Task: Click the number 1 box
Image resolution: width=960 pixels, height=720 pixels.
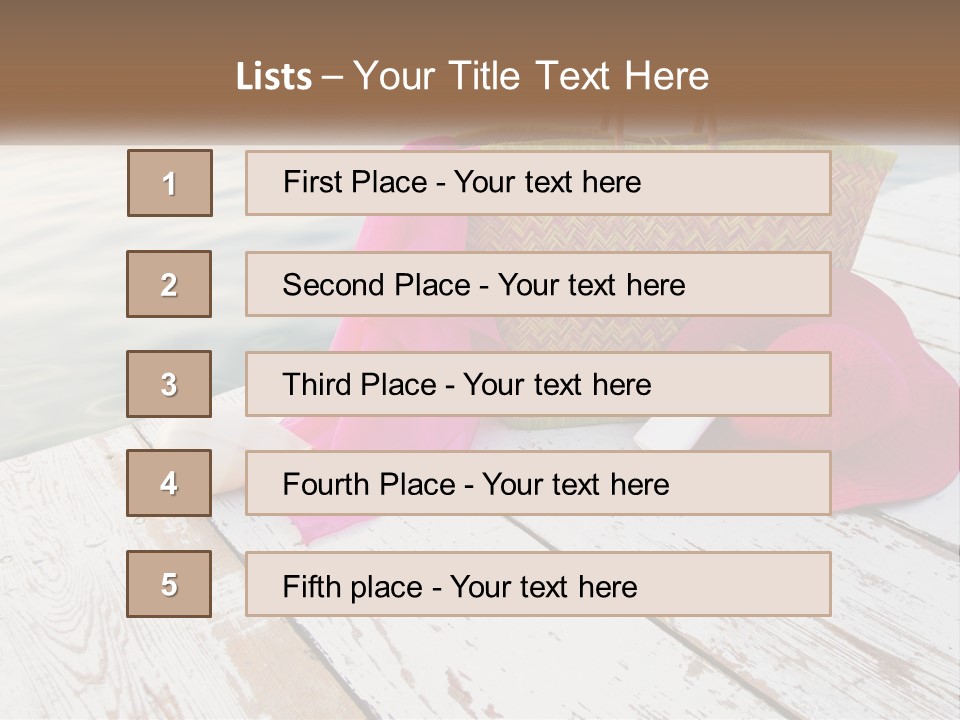Action: [x=170, y=183]
